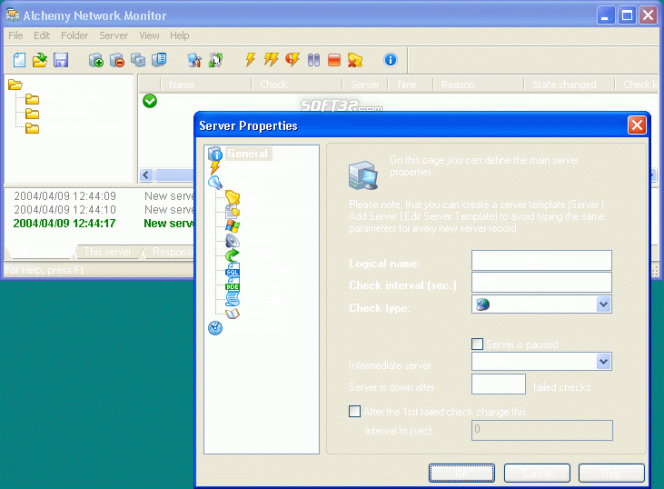Viewport: 664px width, 489px height.
Task: Click the Check column header
Action: [x=297, y=85]
